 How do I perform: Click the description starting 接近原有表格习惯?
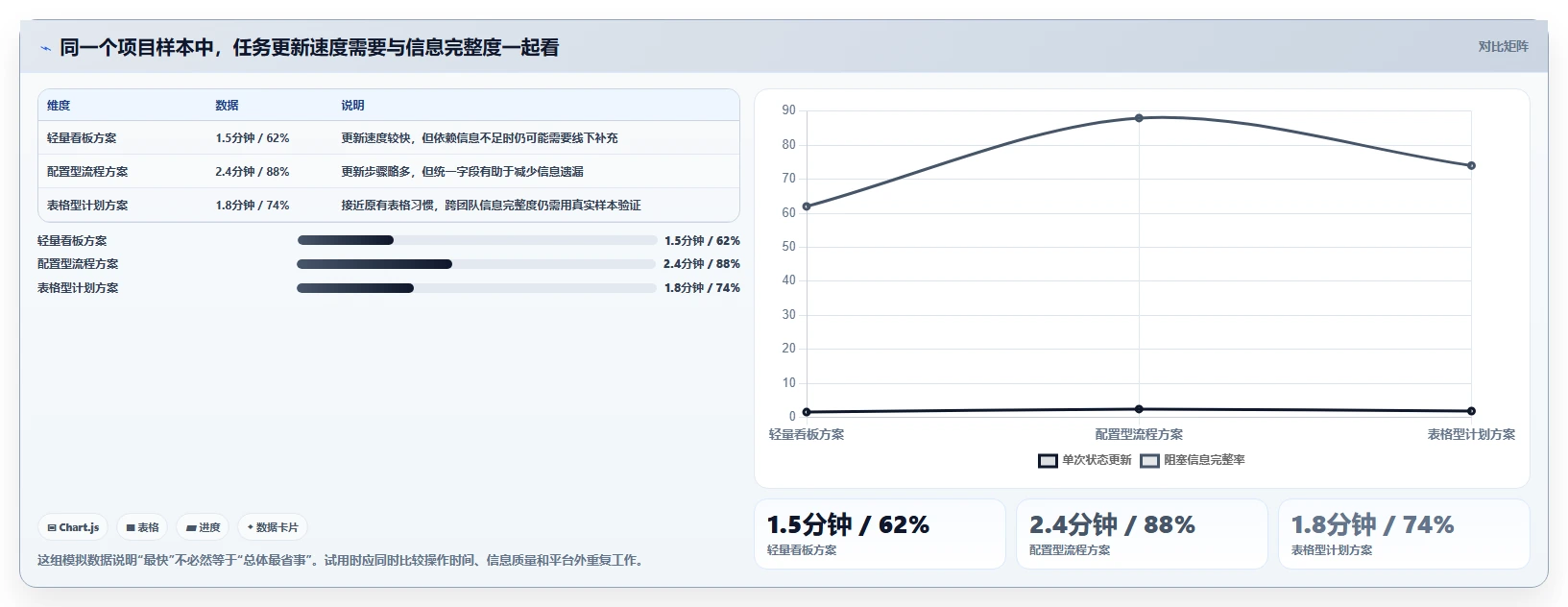[x=491, y=206]
